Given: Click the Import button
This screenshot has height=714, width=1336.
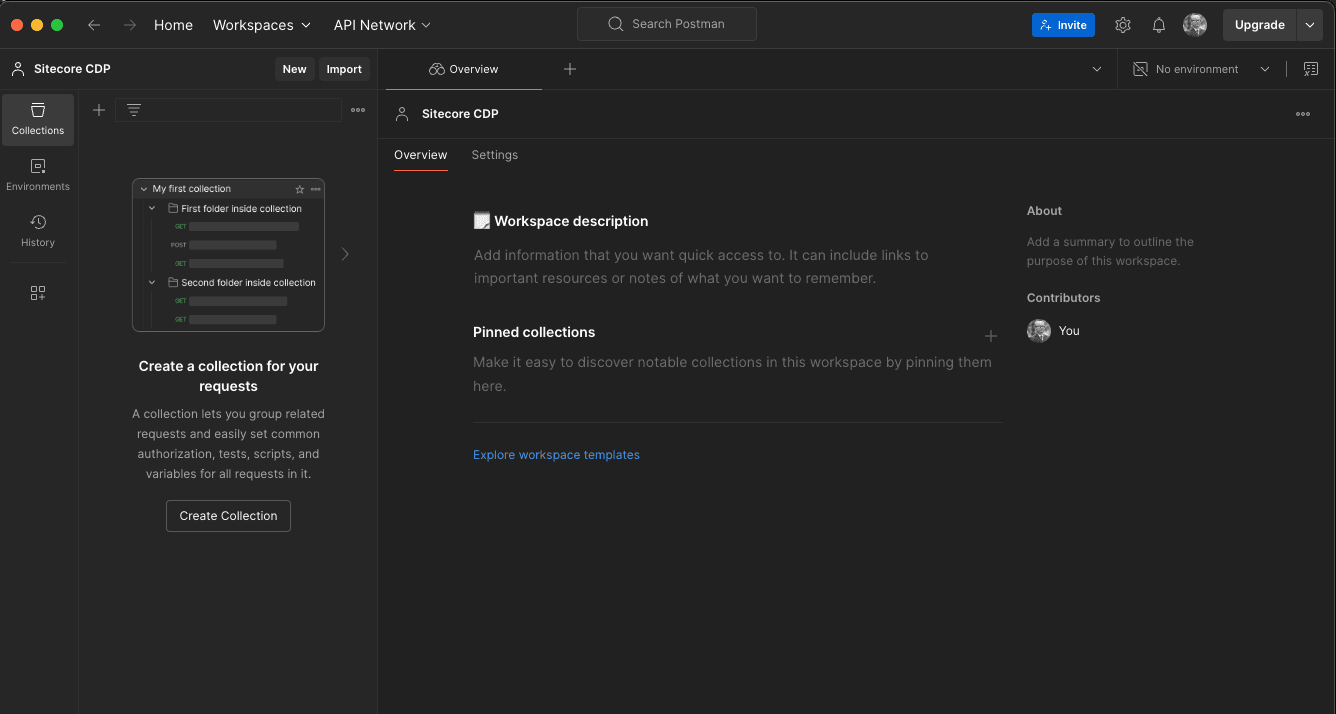Looking at the screenshot, I should point(344,69).
